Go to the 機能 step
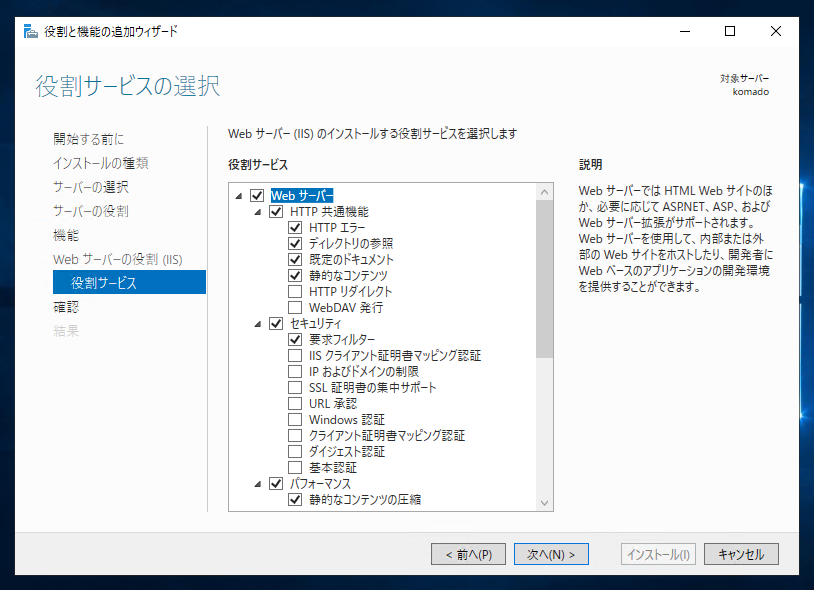The height and width of the screenshot is (590, 814). click(x=66, y=235)
